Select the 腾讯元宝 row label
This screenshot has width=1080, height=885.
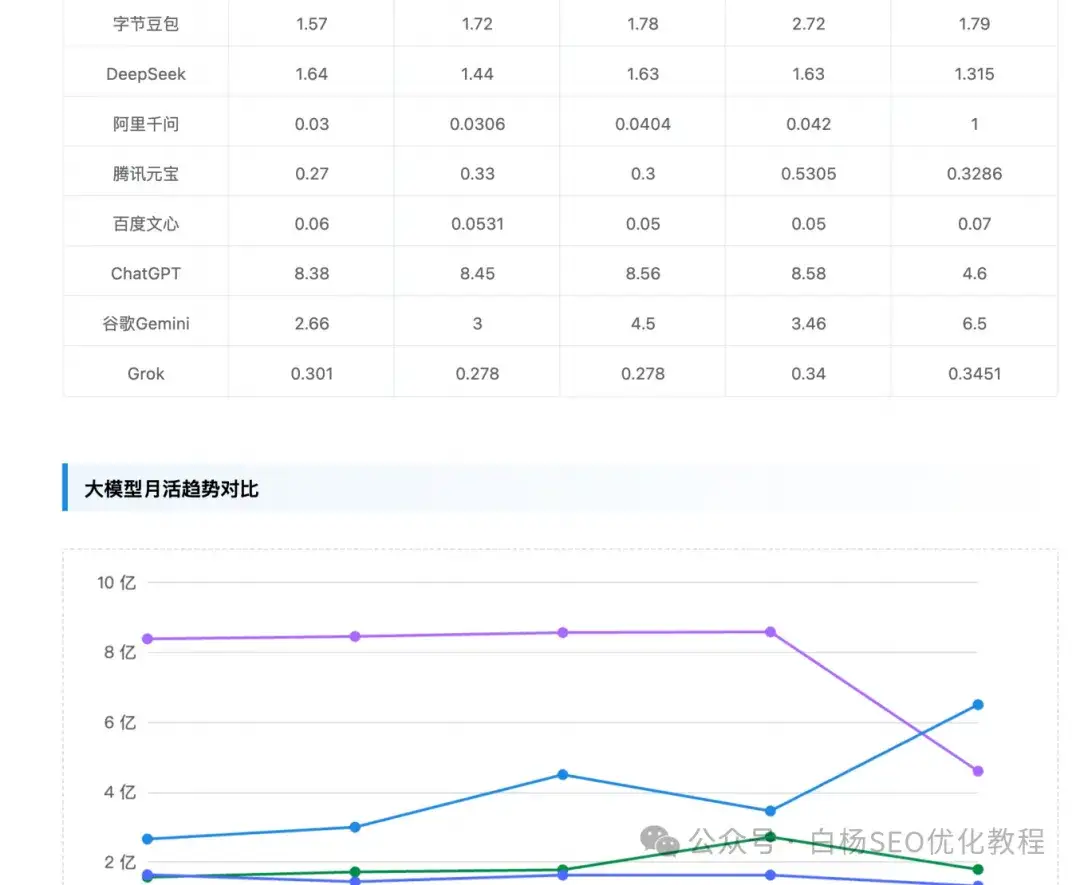click(x=145, y=174)
